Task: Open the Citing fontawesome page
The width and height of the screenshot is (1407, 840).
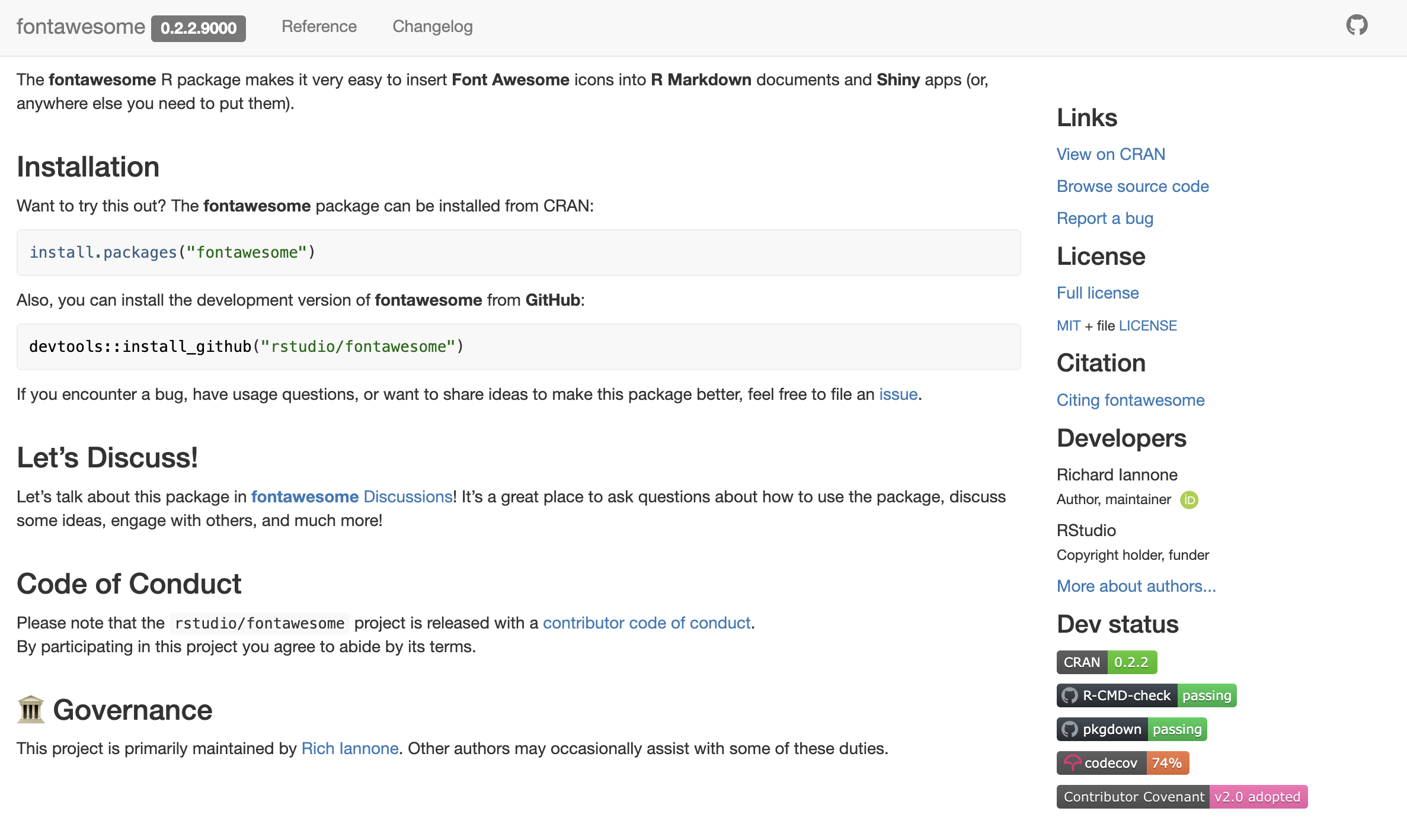Action: point(1130,400)
